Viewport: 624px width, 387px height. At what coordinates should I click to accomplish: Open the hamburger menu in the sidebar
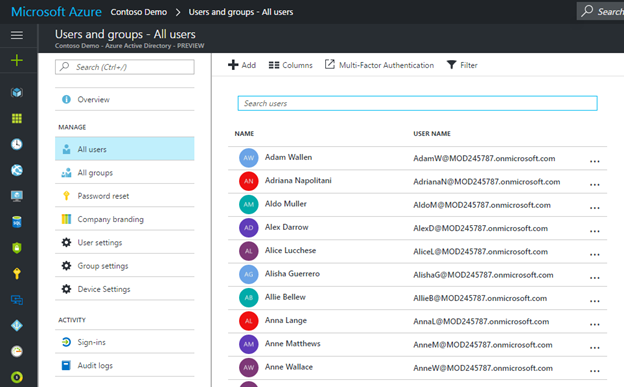(x=17, y=35)
